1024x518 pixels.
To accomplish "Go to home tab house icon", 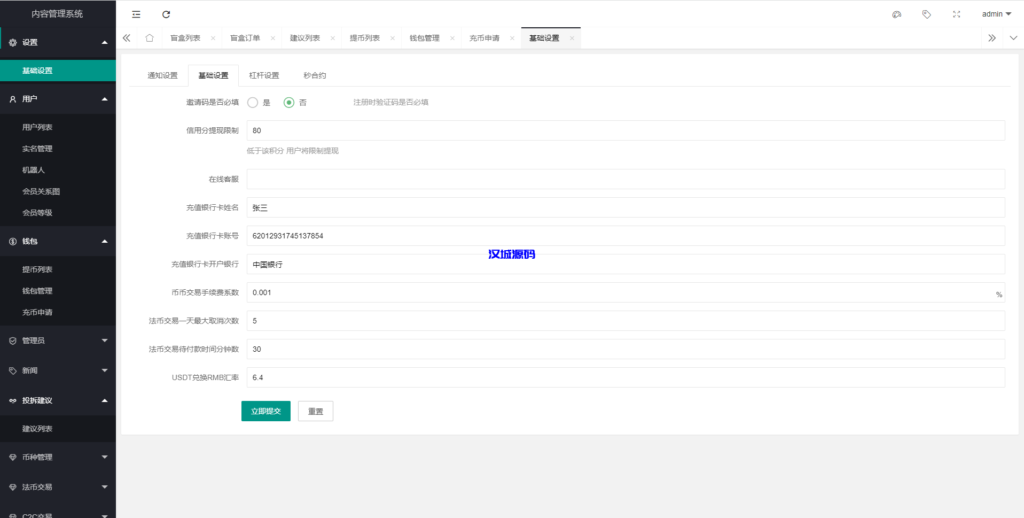I will coord(149,38).
